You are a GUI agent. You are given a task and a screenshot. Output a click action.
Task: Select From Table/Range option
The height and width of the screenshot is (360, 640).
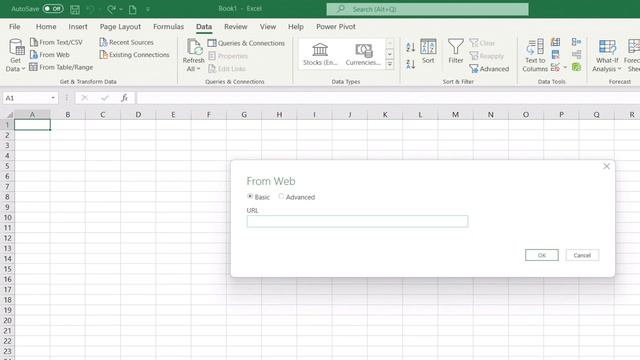pyautogui.click(x=61, y=67)
